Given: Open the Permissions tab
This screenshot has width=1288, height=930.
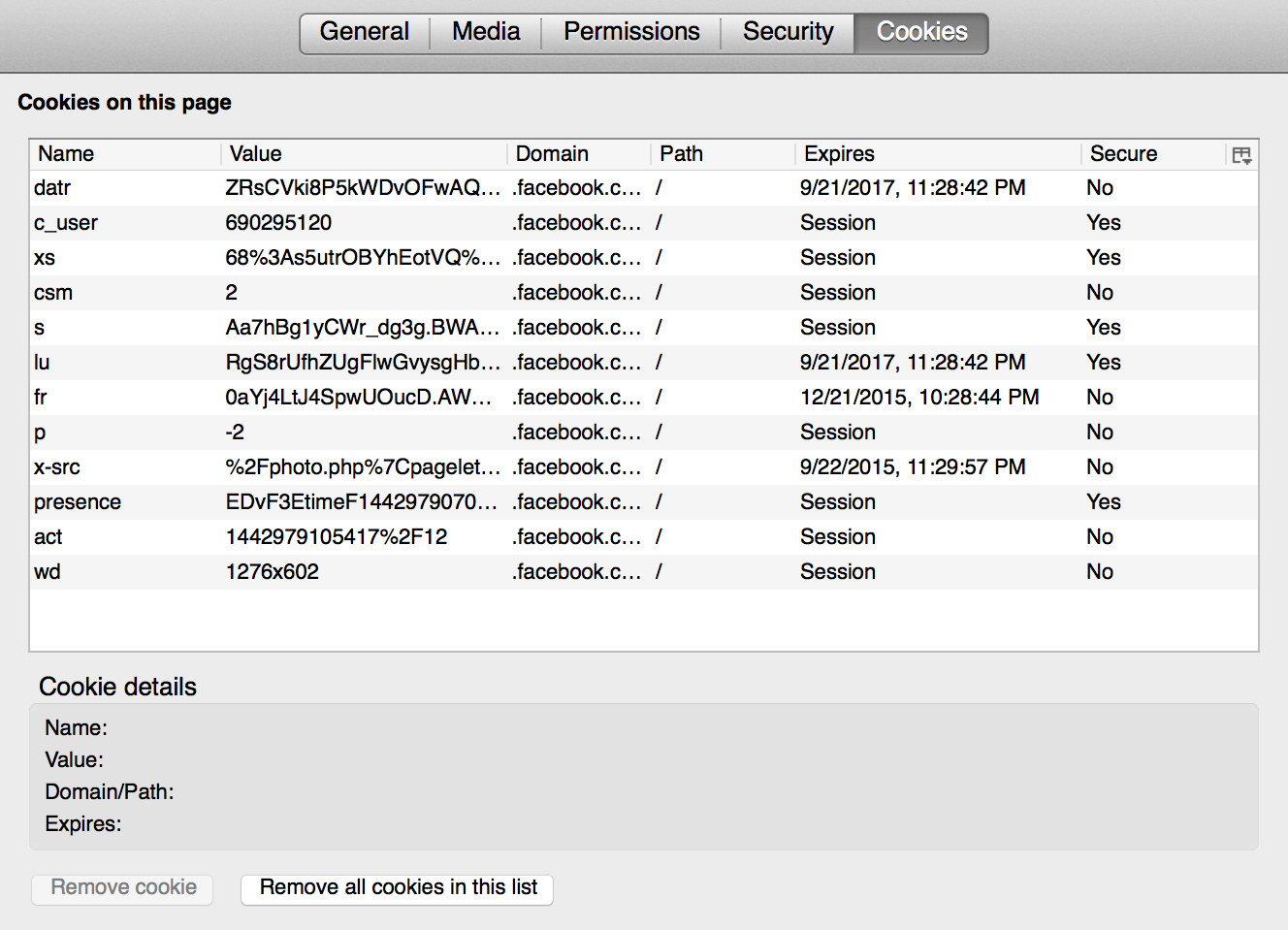Looking at the screenshot, I should [631, 32].
